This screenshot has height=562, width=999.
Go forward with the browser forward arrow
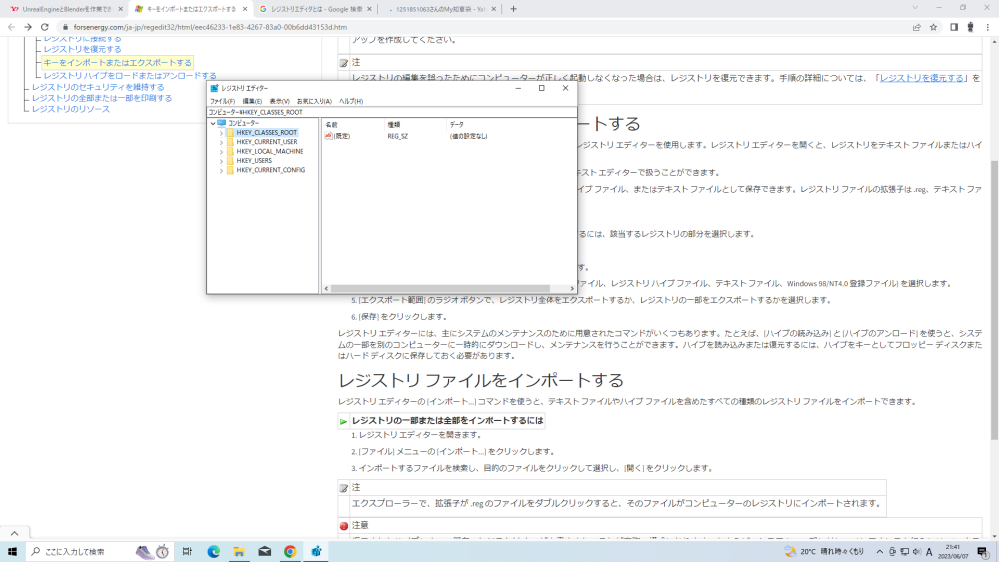click(x=28, y=27)
